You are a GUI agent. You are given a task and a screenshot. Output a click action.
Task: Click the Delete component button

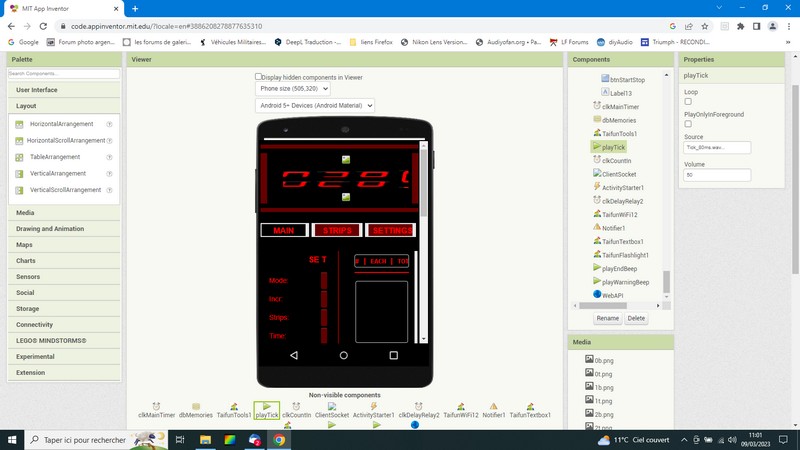point(636,318)
